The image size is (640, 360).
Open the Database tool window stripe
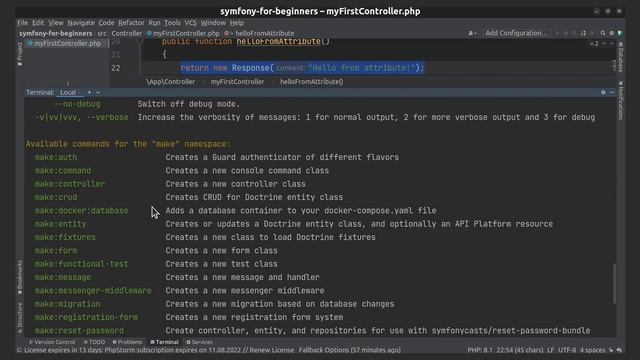[x=620, y=57]
